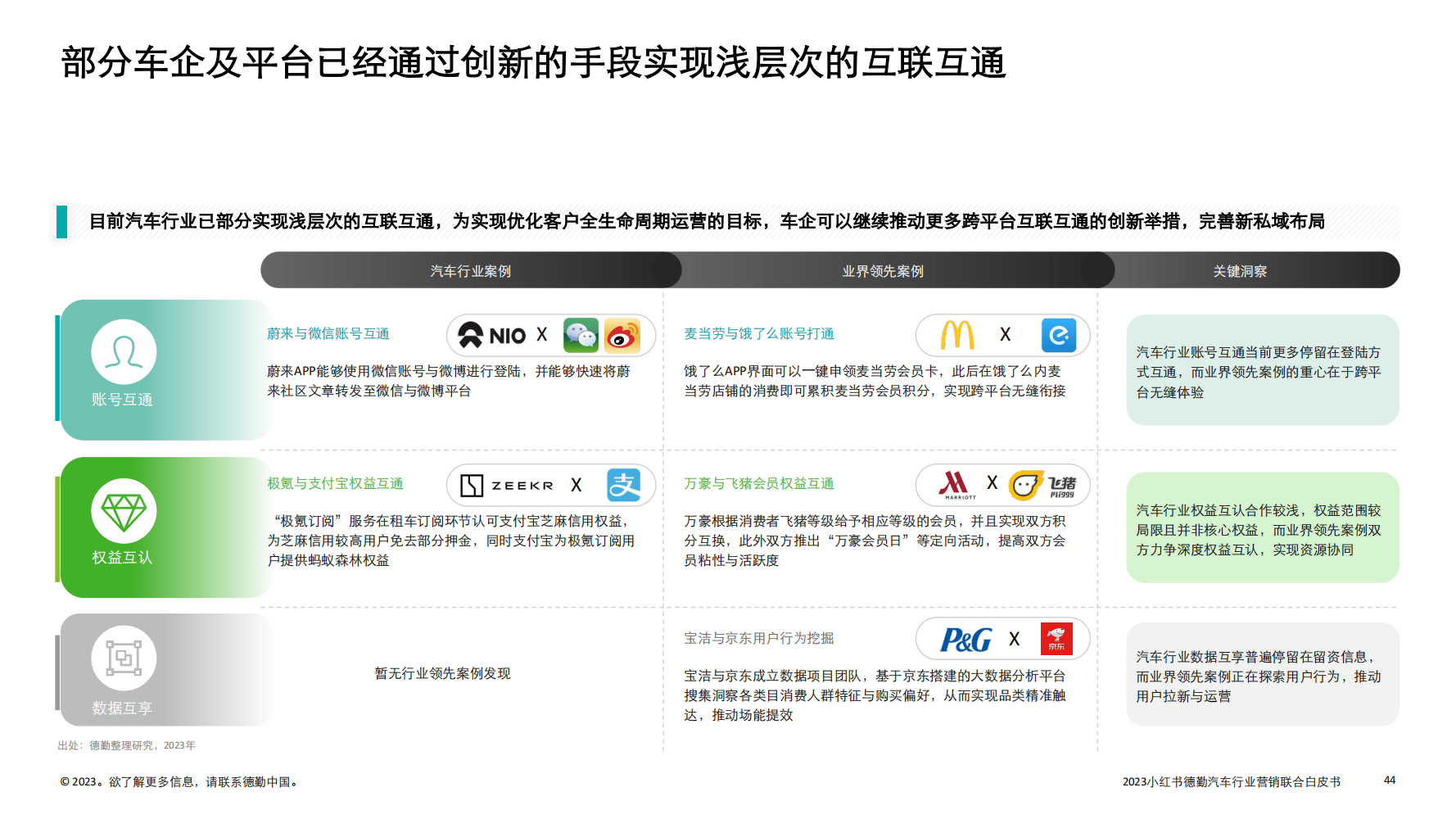Click the NIO logo
This screenshot has height=819, width=1456.
point(491,335)
